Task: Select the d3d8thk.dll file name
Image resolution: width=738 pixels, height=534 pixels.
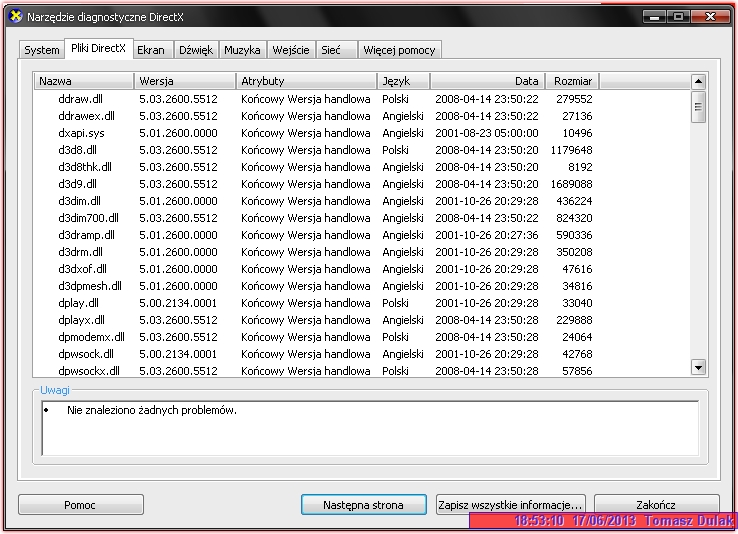Action: [x=85, y=167]
